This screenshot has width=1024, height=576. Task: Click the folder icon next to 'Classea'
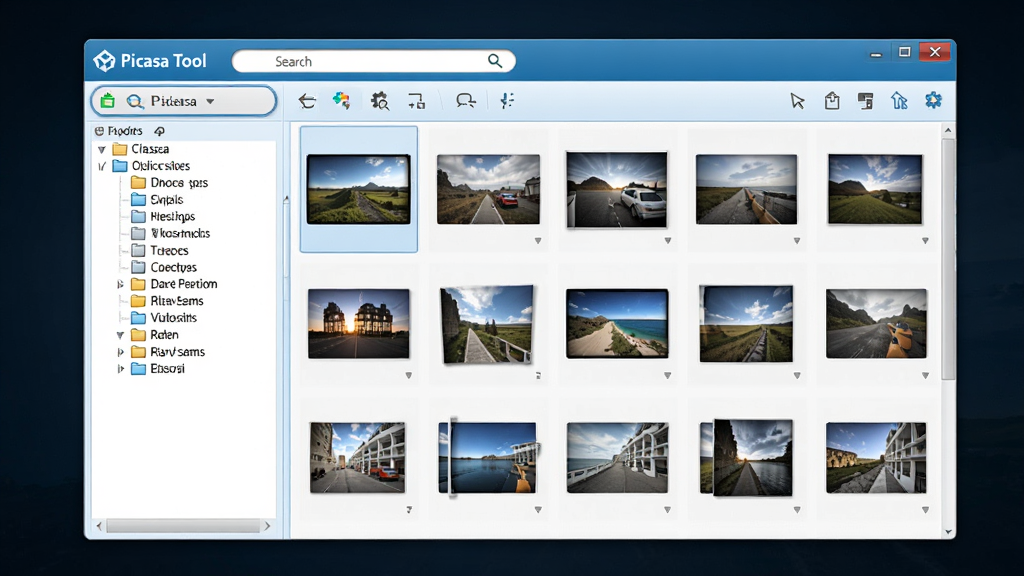point(120,149)
